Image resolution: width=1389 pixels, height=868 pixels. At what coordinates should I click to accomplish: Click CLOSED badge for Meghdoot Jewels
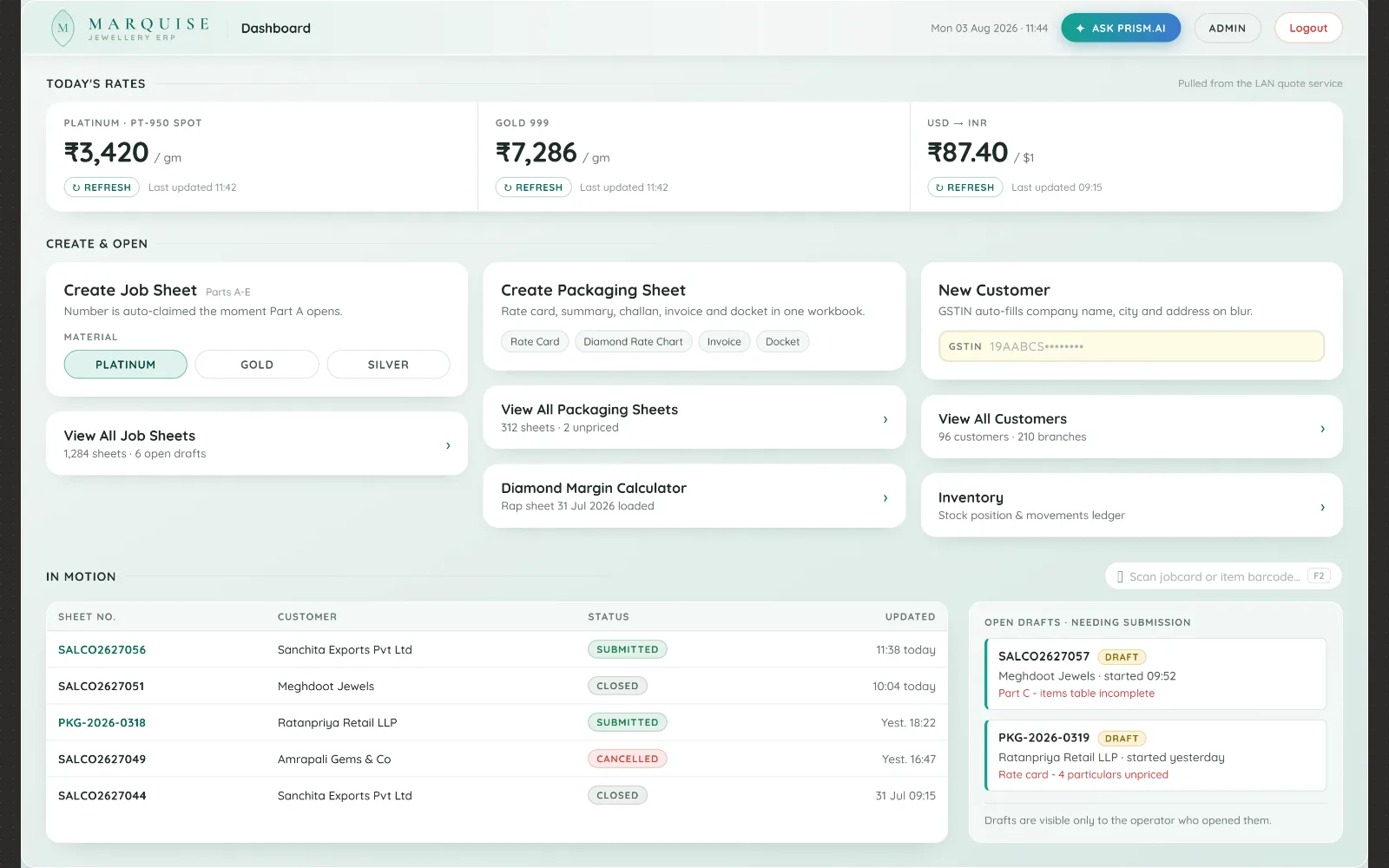(617, 686)
